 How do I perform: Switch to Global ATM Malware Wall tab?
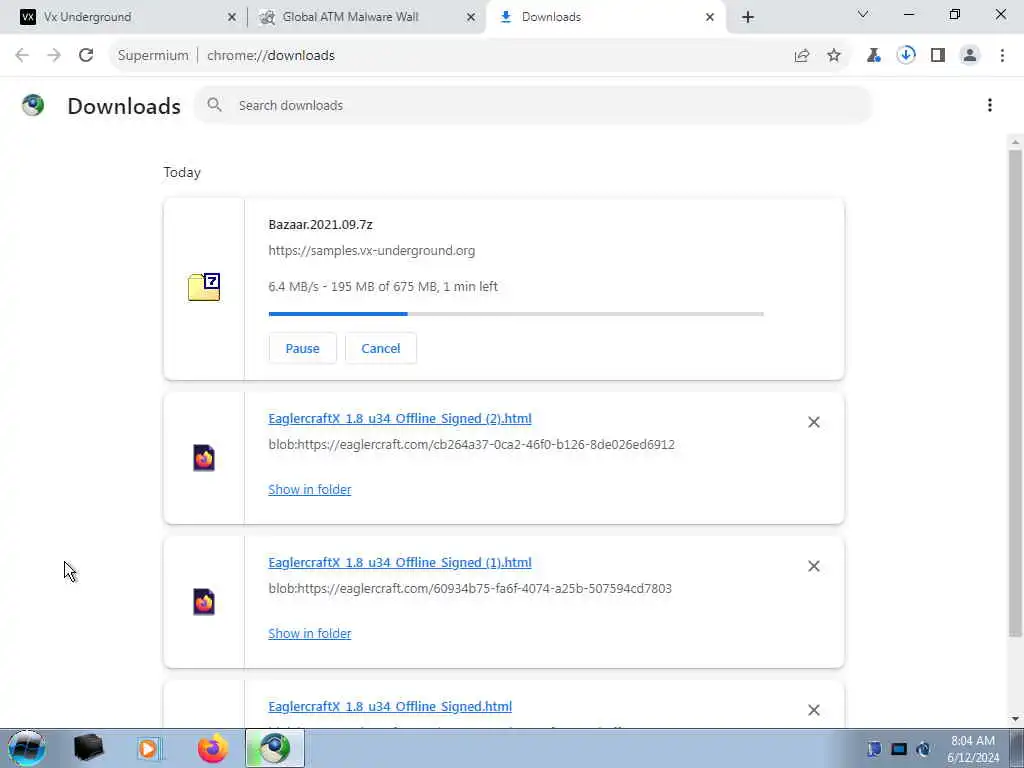(366, 17)
